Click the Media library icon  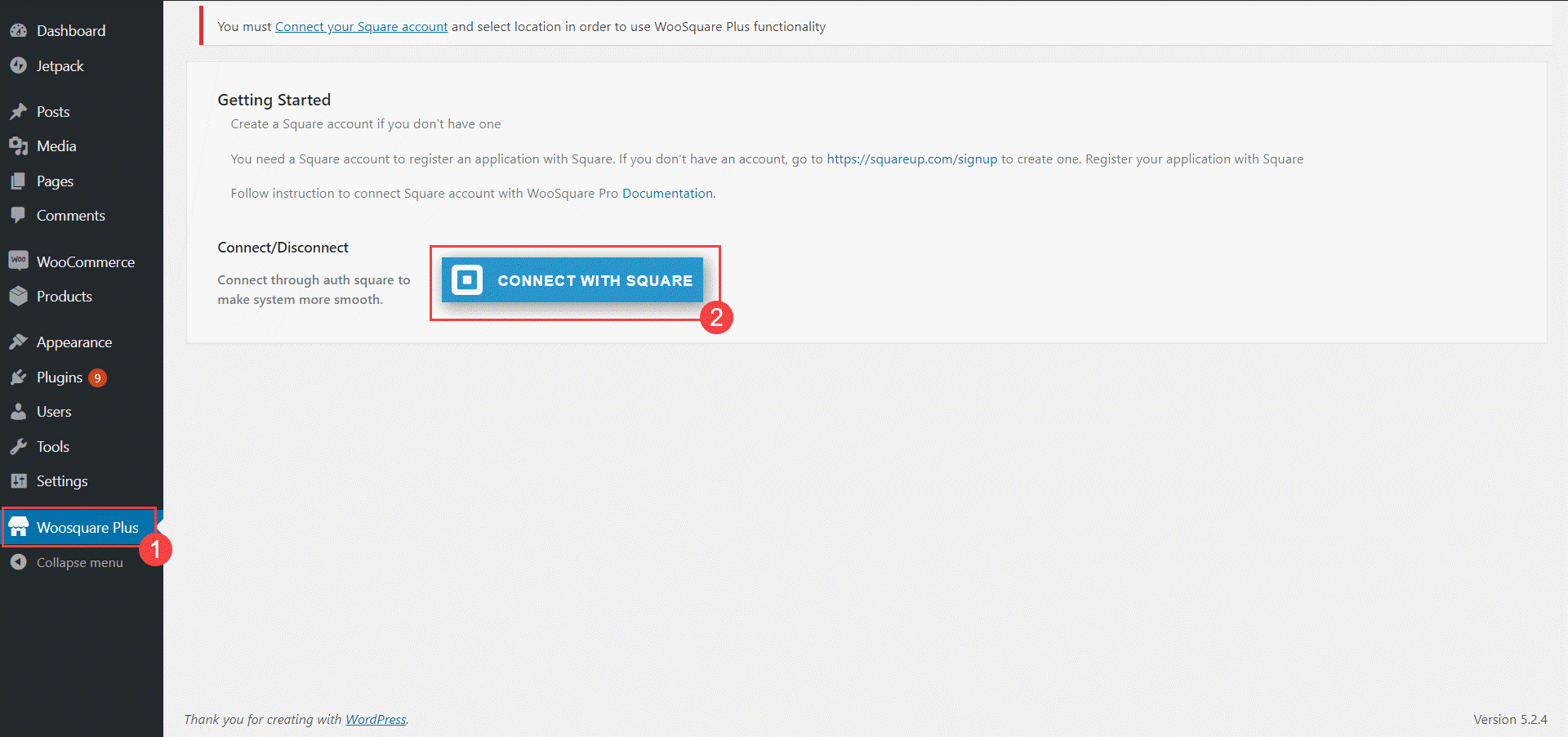[19, 145]
